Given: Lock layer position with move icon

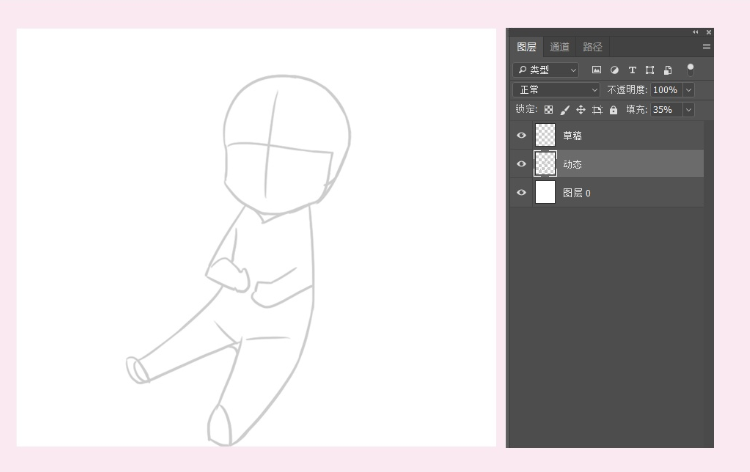Looking at the screenshot, I should pyautogui.click(x=580, y=110).
